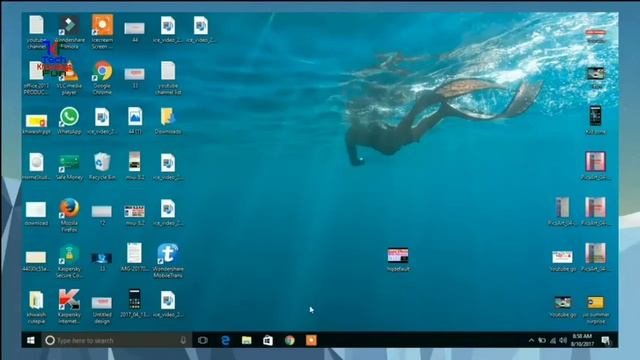
Task: Open WhatsApp desktop shortcut
Action: click(69, 121)
